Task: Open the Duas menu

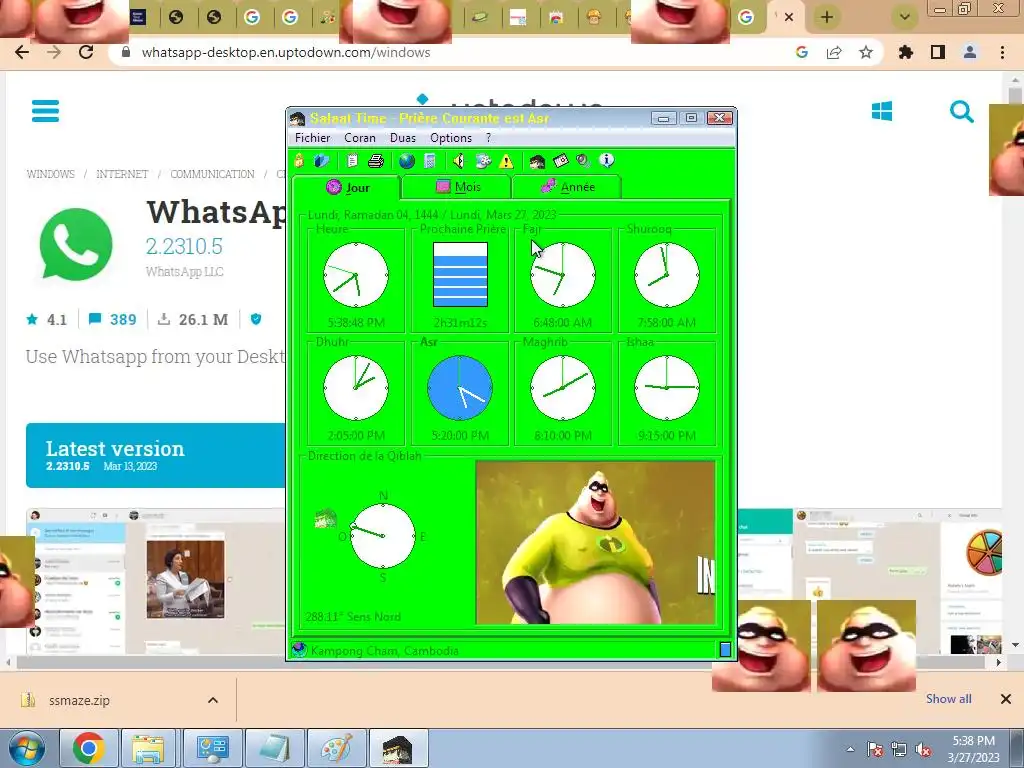Action: (x=403, y=138)
